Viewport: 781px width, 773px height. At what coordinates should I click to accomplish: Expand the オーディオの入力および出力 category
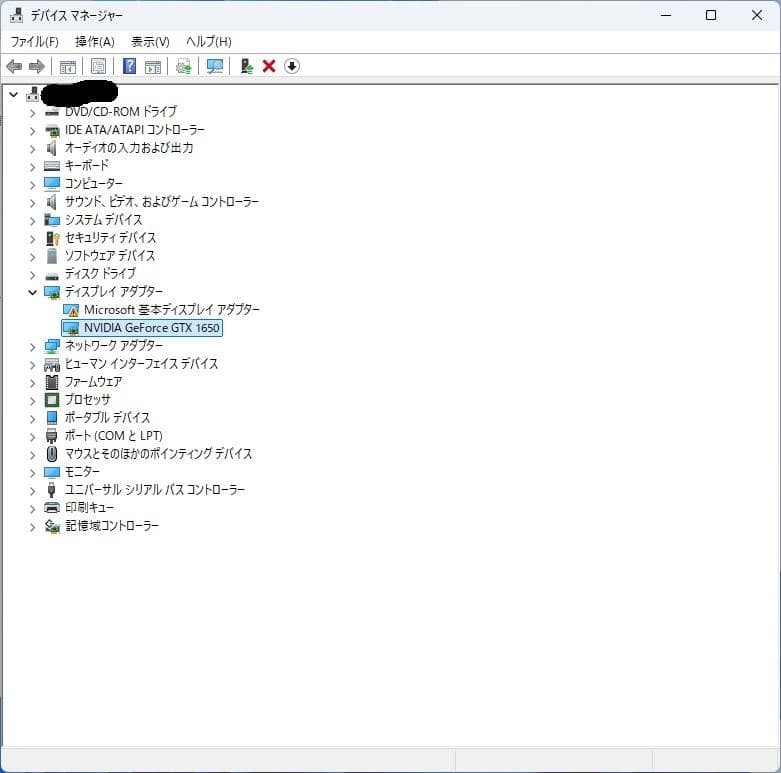(32, 149)
